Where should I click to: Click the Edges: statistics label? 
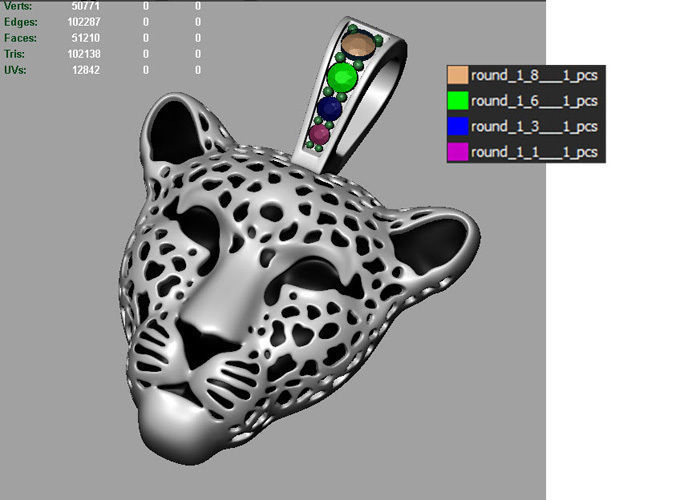point(20,22)
